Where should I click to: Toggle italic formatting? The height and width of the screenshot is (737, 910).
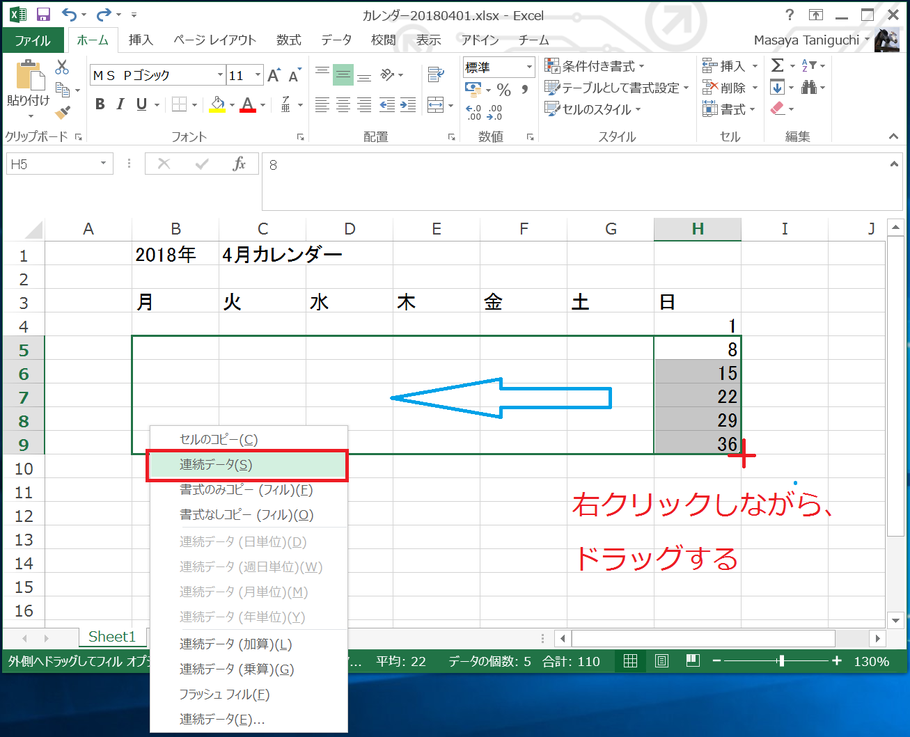point(120,104)
